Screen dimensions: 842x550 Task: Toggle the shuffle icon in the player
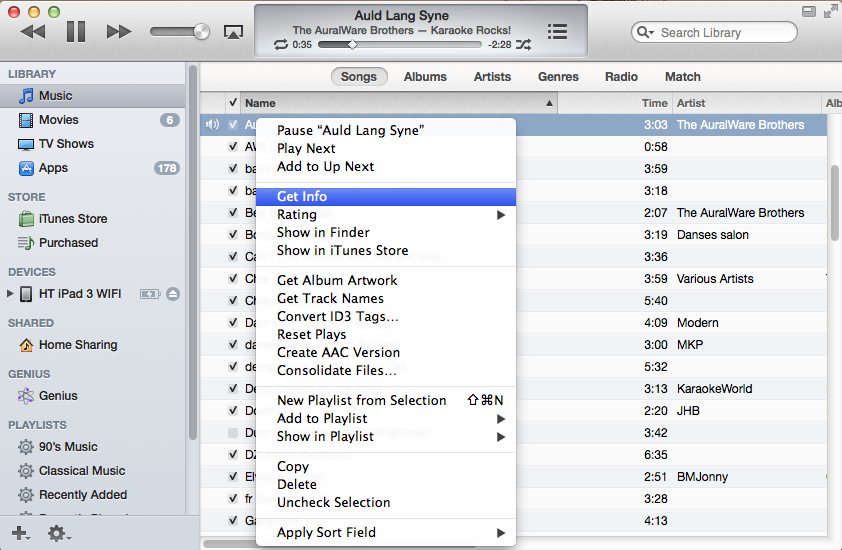pyautogui.click(x=523, y=45)
